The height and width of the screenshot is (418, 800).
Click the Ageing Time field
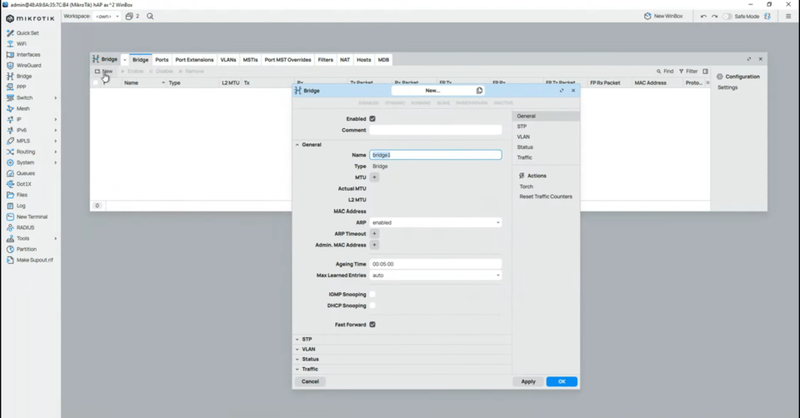tap(435, 264)
